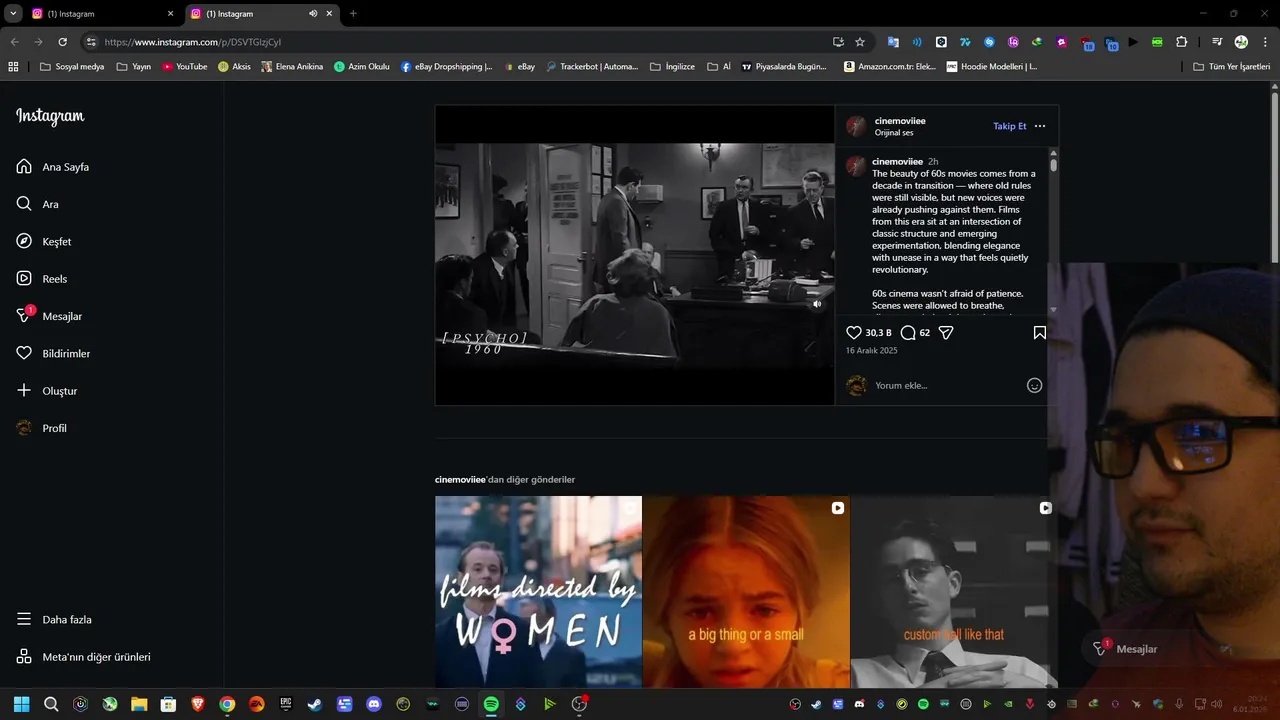Launch Steam from the taskbar
This screenshot has width=1280, height=720.
pyautogui.click(x=315, y=704)
